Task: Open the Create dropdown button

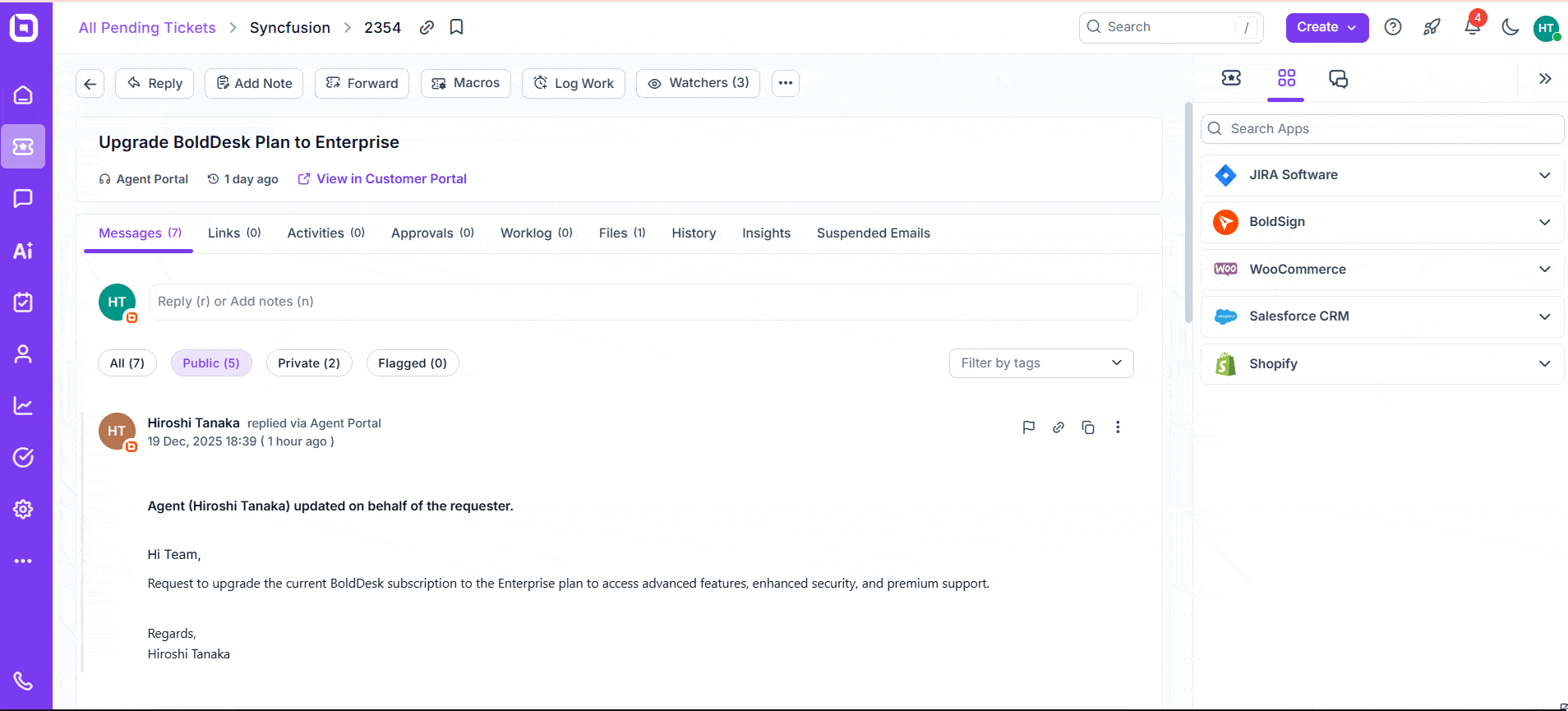Action: click(x=1327, y=27)
